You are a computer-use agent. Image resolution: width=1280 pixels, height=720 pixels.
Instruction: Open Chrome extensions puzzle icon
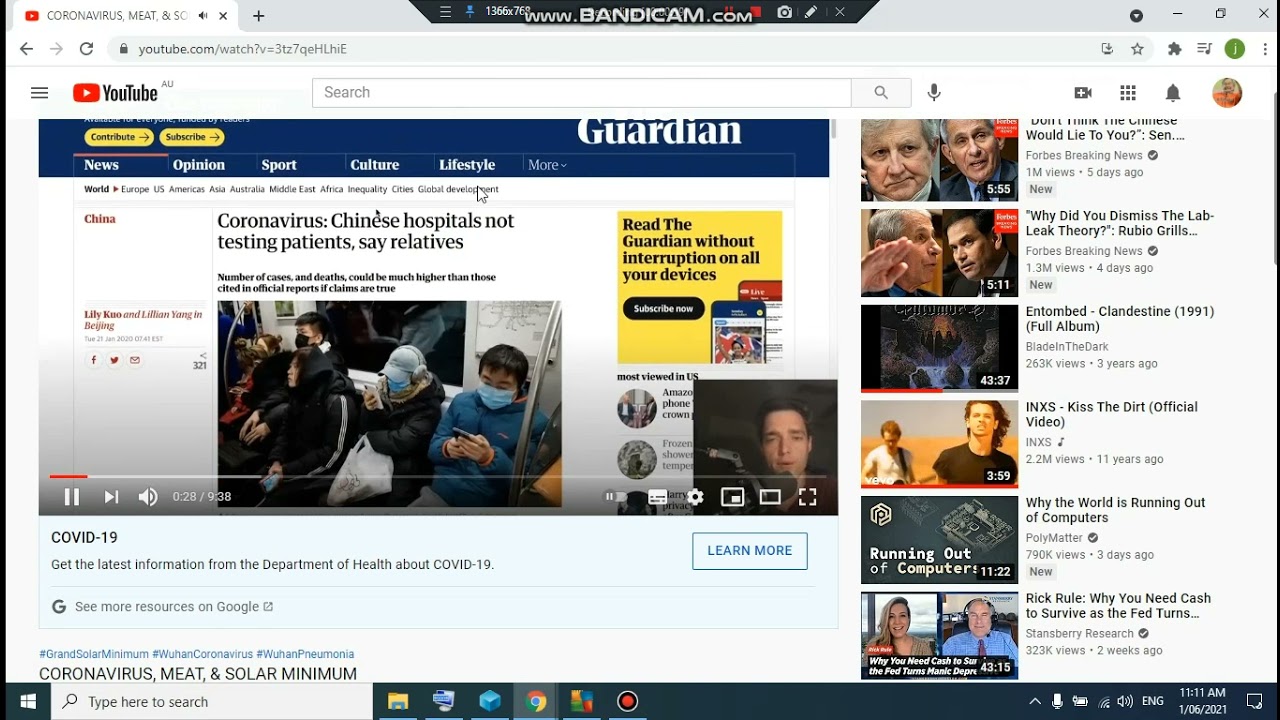[x=1175, y=49]
